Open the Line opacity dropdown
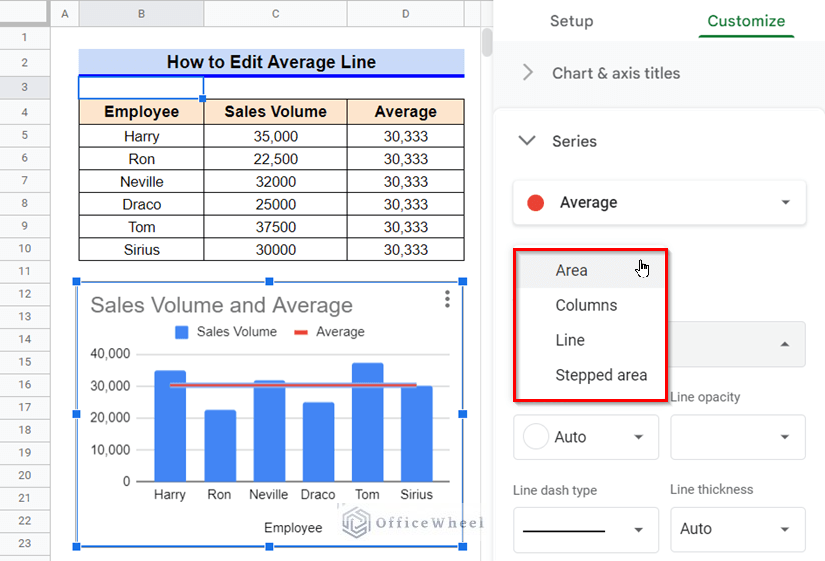 click(738, 437)
